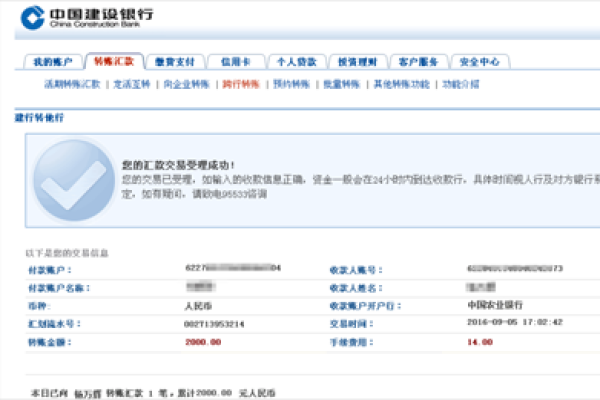Go to the 批量转账 link
Viewport: 600px width, 400px height.
point(342,84)
